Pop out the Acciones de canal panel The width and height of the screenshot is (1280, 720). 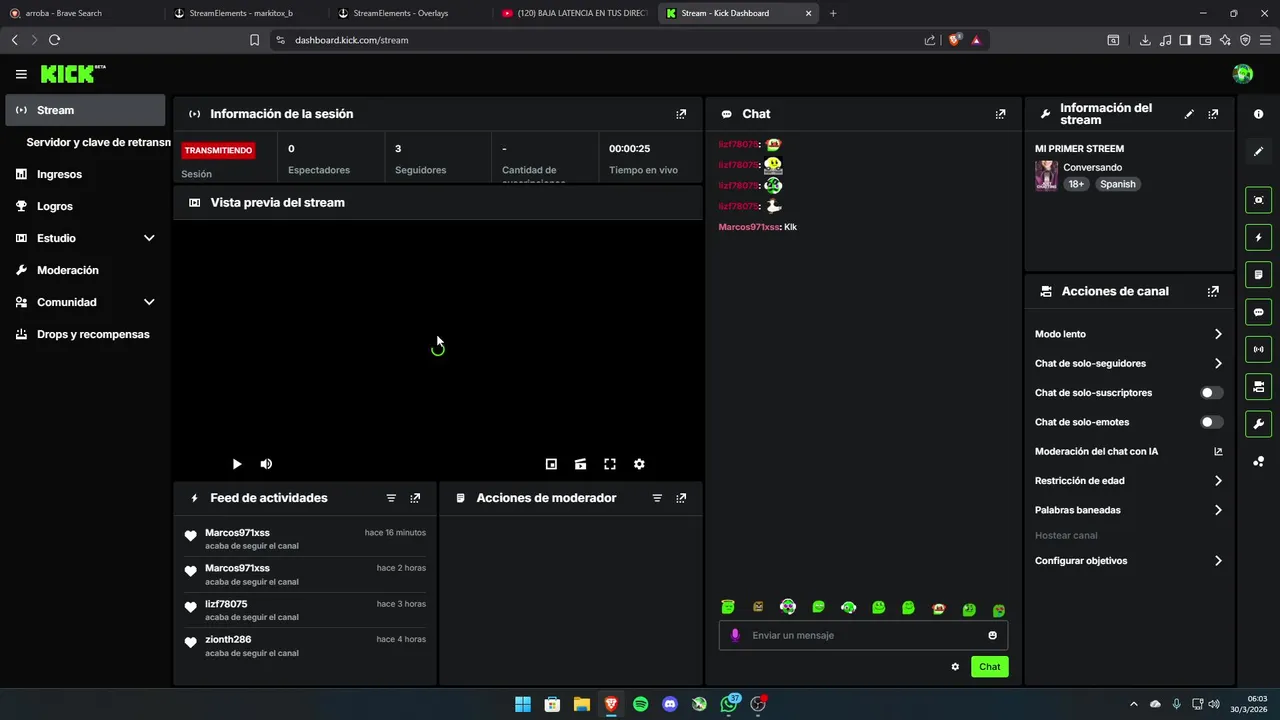[x=1213, y=292]
